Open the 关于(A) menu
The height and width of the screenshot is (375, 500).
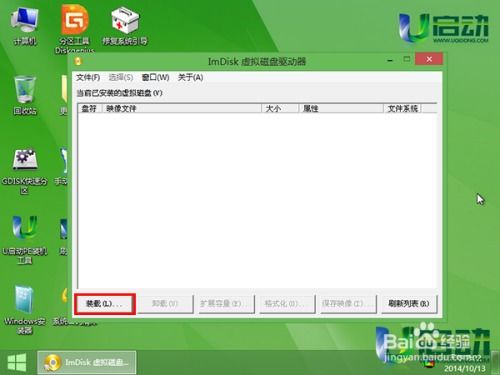(x=190, y=77)
